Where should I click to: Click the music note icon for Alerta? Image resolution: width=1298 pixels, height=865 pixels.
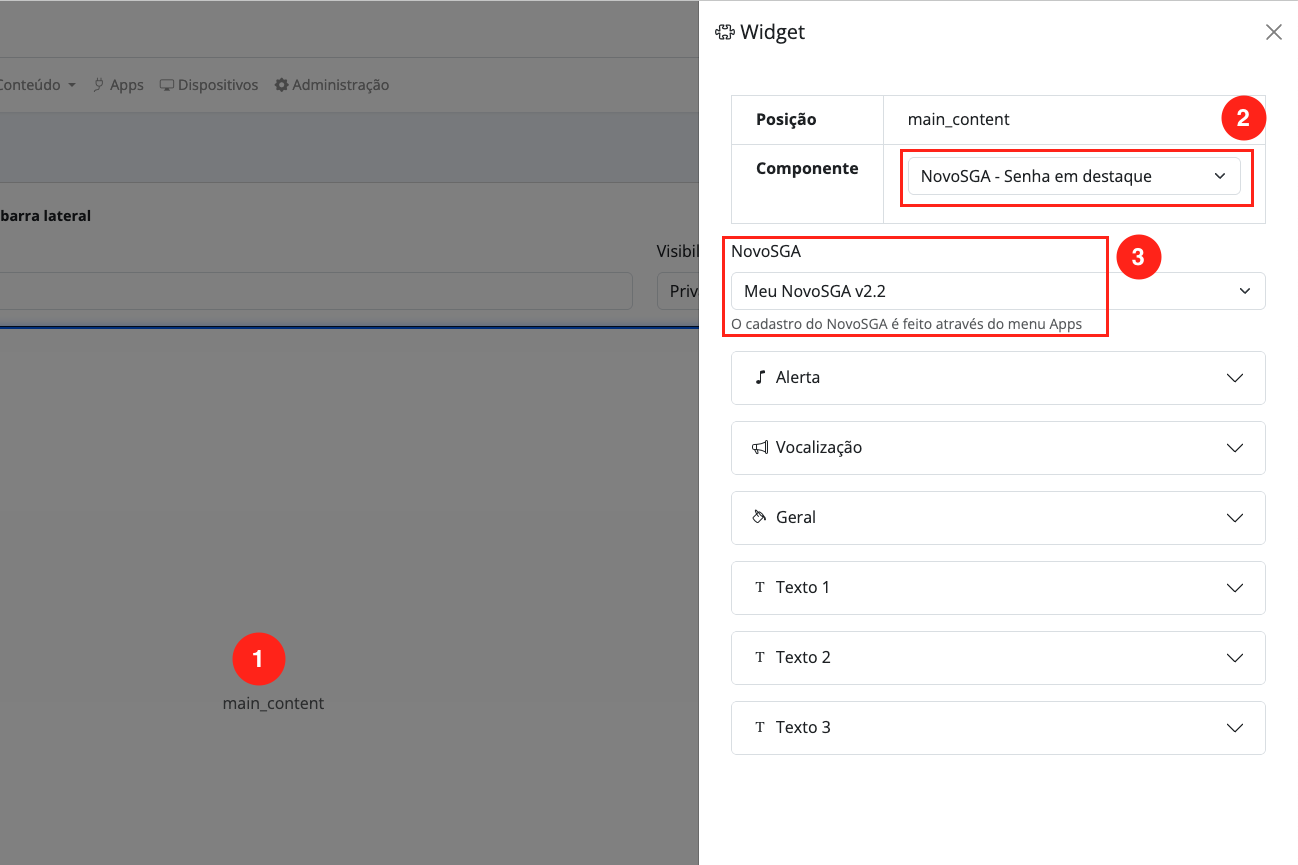(760, 377)
